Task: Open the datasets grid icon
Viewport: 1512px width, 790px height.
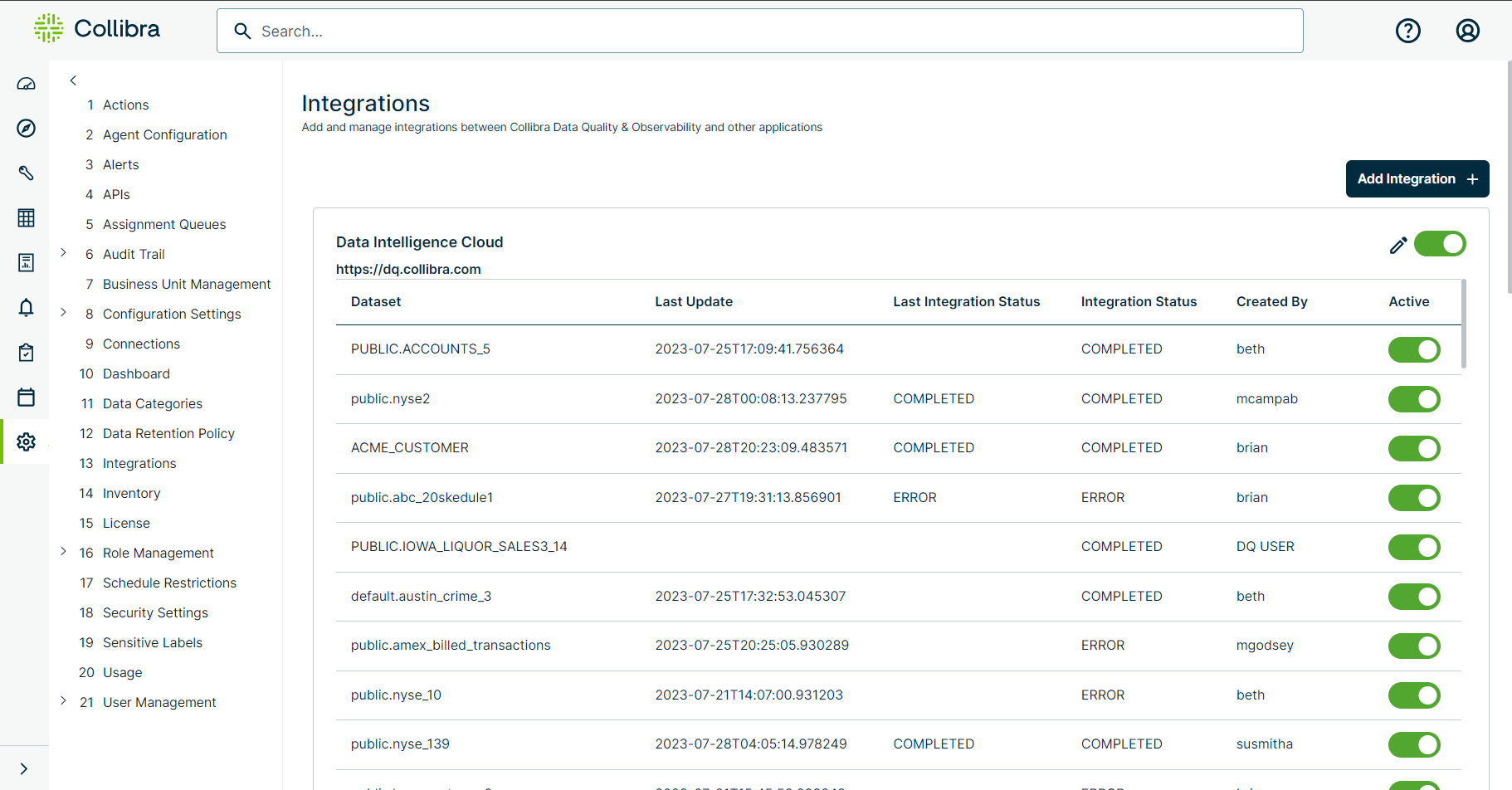Action: [x=26, y=218]
